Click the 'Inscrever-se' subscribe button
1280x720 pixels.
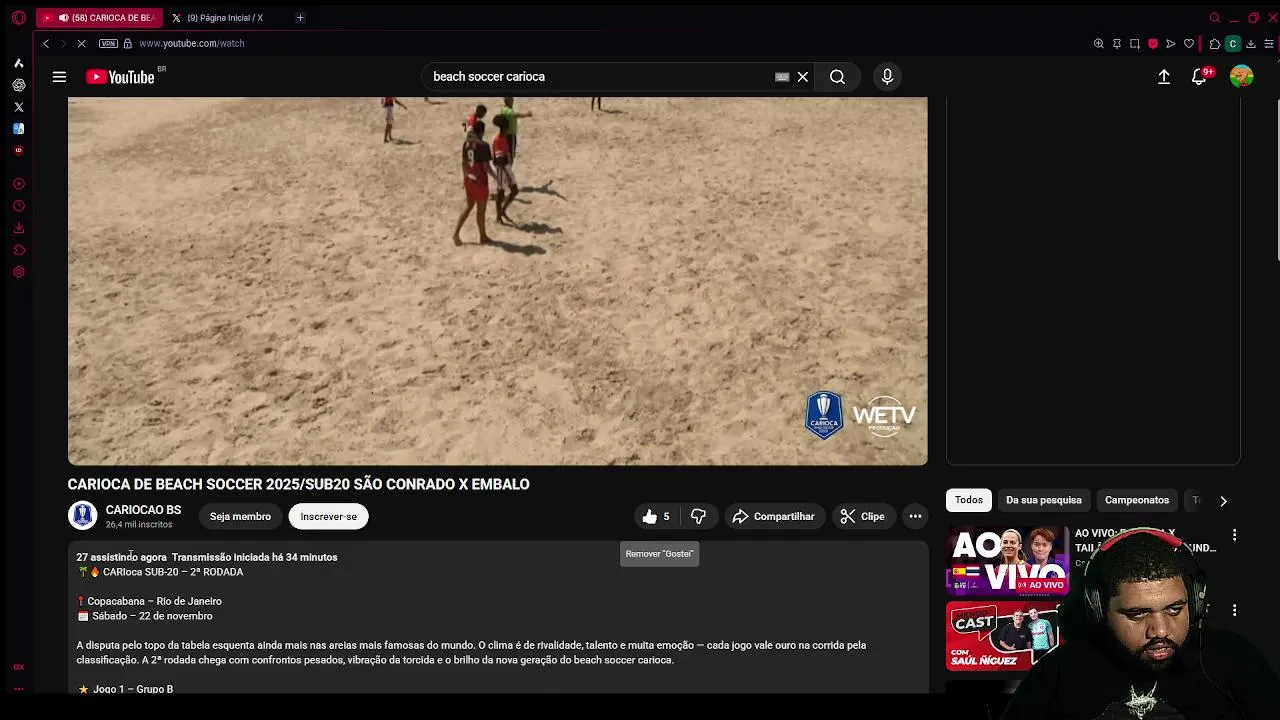[328, 516]
